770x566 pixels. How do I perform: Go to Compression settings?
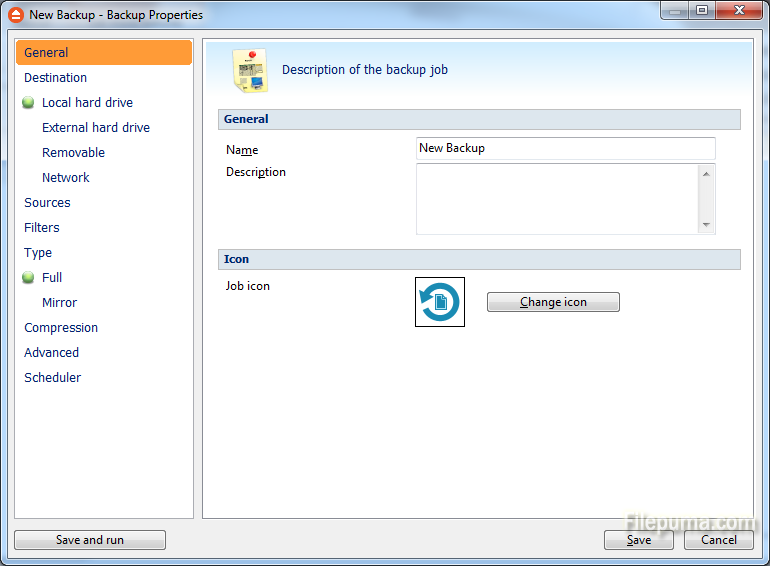coord(61,328)
